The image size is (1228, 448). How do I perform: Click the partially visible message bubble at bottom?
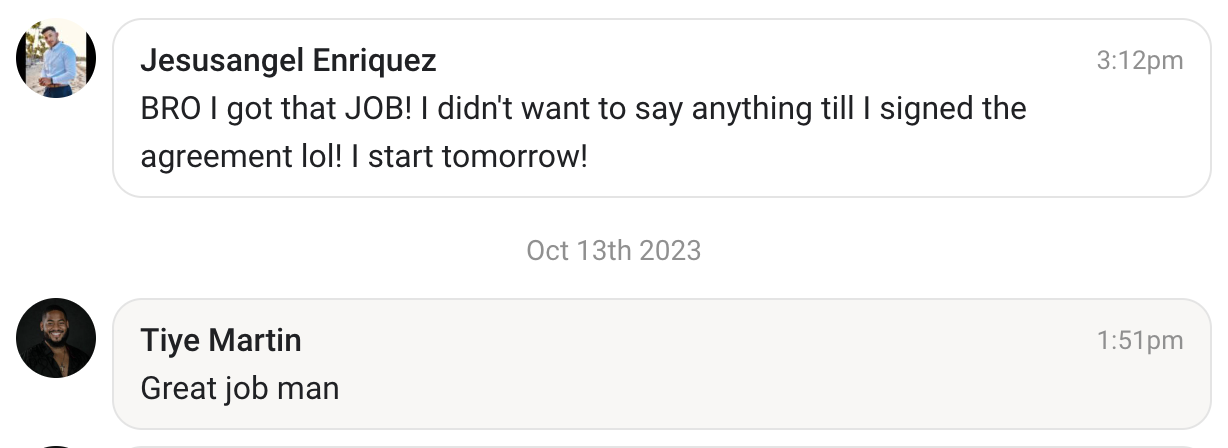point(660,445)
